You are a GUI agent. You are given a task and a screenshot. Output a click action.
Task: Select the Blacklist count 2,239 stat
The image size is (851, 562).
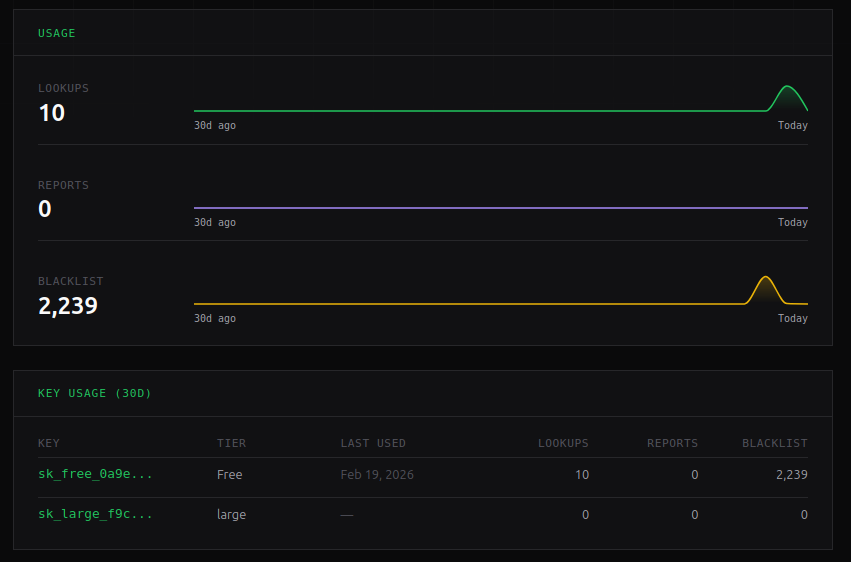[x=68, y=306]
